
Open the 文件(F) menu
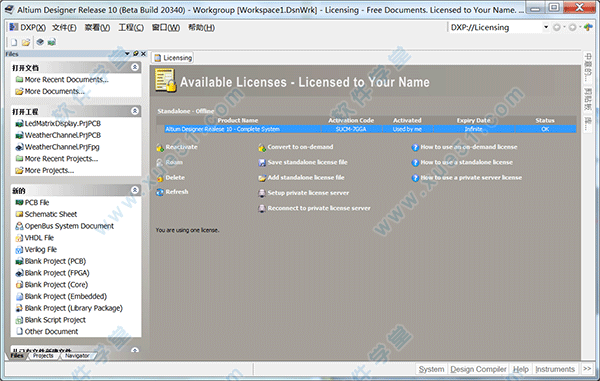click(64, 28)
